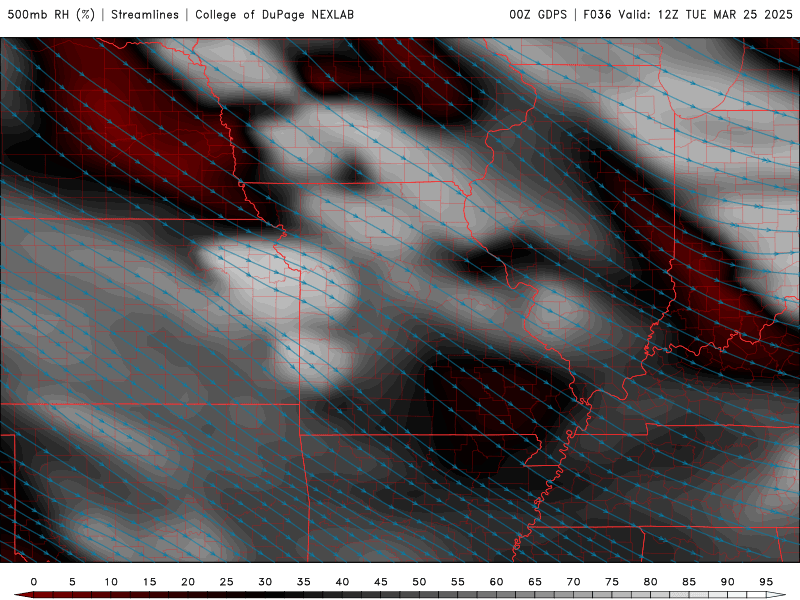Screen dimensions: 800x600
Task: Click the '00Z GDPS' model label
Action: point(538,15)
